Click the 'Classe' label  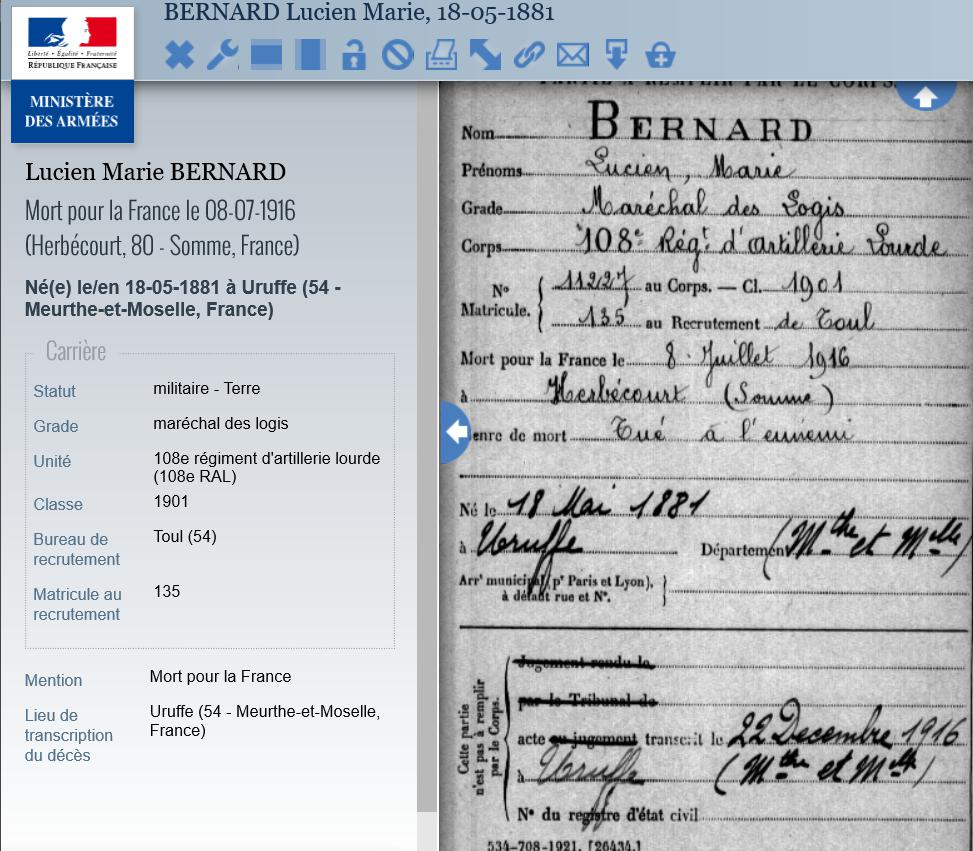click(x=58, y=504)
